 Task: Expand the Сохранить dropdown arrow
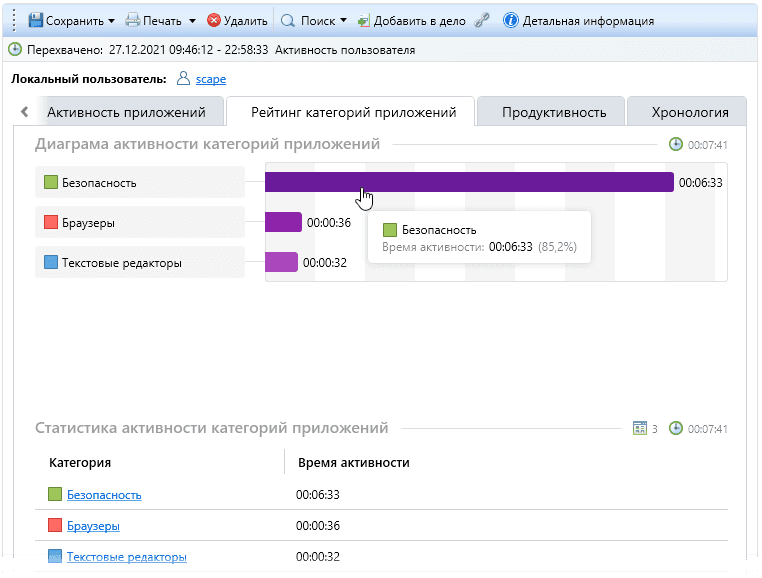tap(111, 21)
